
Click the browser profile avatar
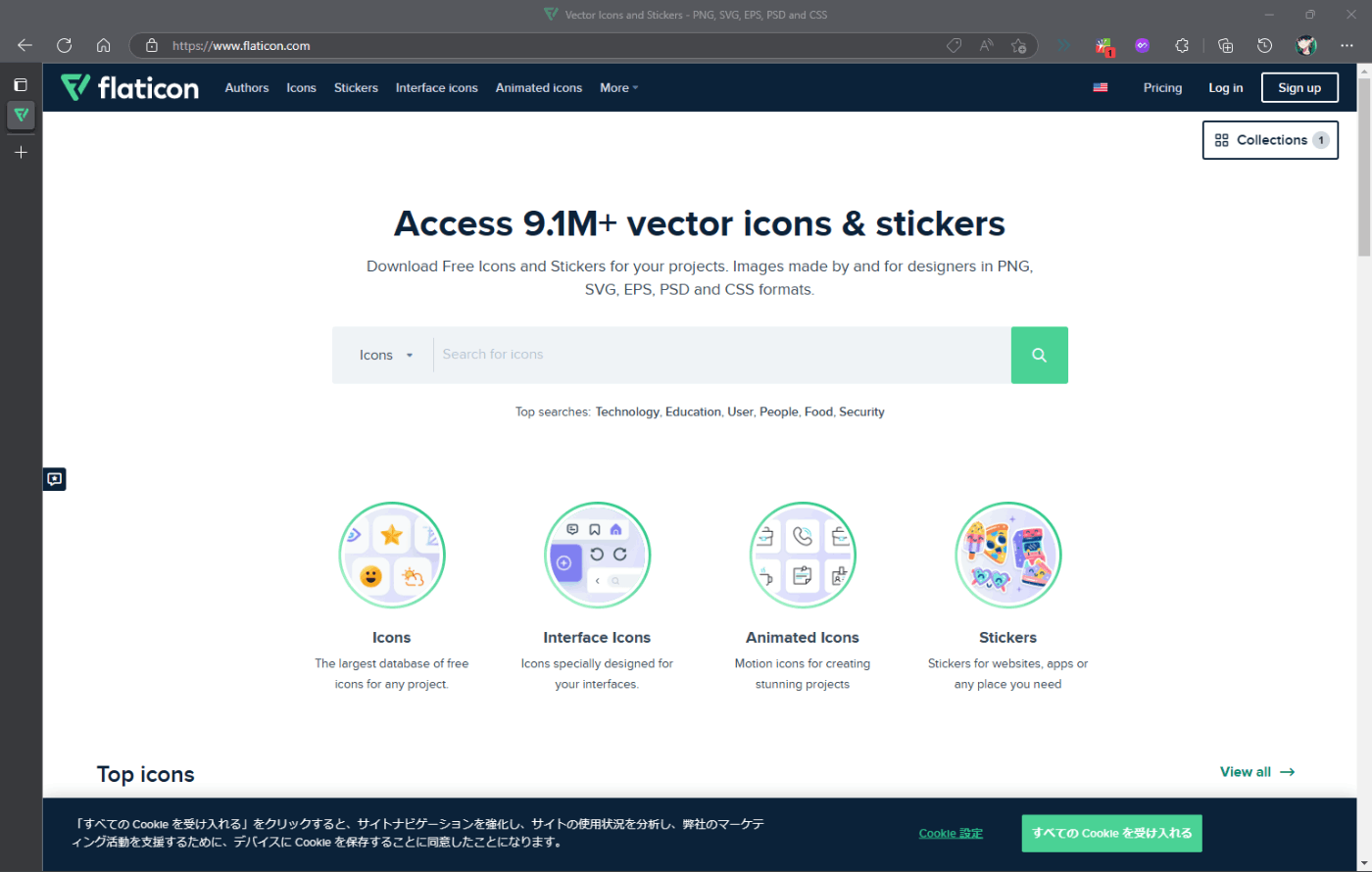click(x=1306, y=45)
